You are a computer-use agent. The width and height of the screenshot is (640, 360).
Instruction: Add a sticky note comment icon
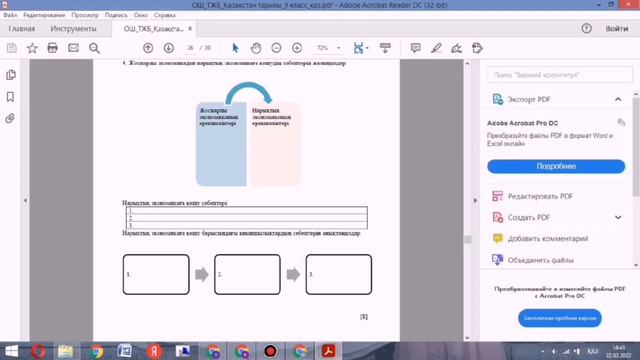(x=416, y=48)
